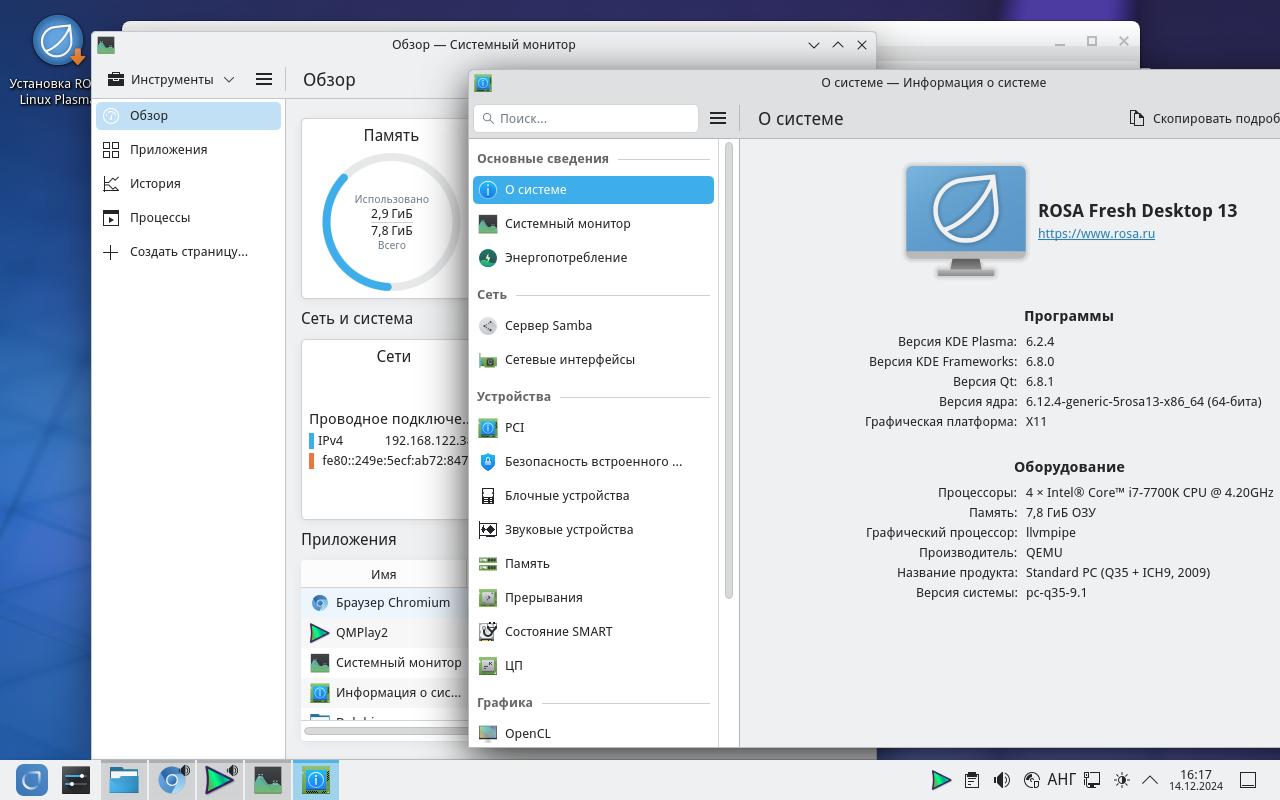Click Скопировать подробности button
The height and width of the screenshot is (800, 1280).
point(1205,118)
